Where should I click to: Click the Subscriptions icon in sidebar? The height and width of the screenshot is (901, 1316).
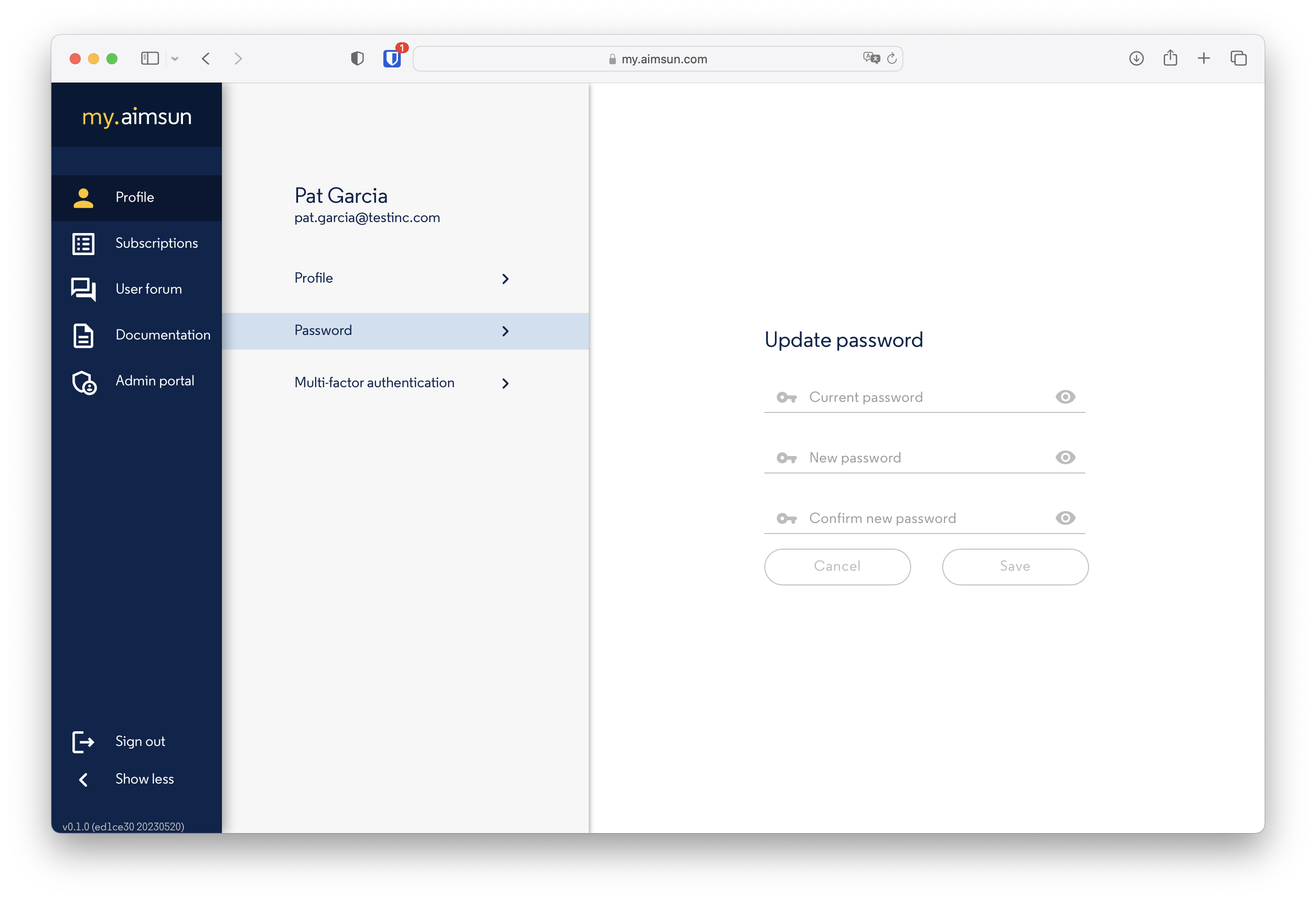coord(84,243)
